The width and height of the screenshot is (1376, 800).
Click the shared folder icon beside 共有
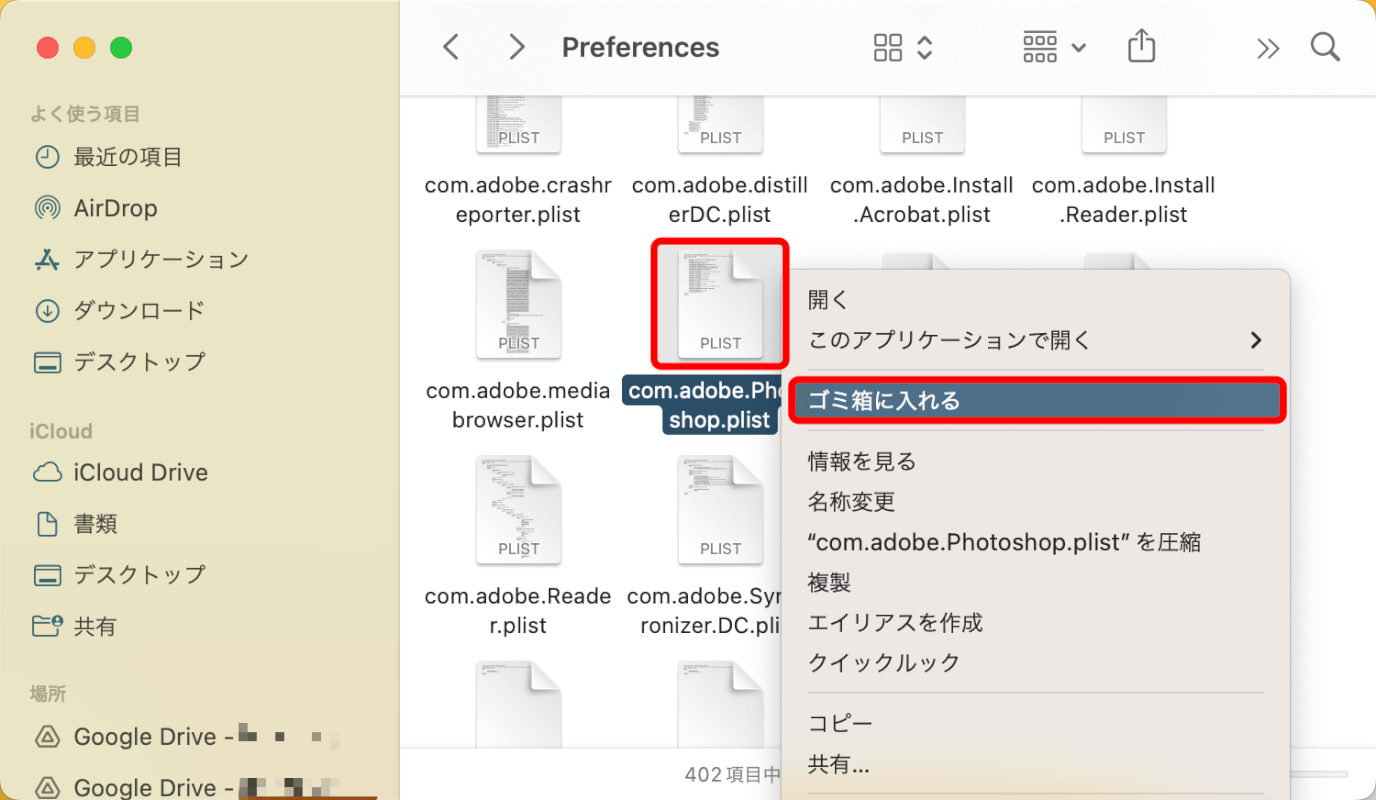pyautogui.click(x=47, y=626)
